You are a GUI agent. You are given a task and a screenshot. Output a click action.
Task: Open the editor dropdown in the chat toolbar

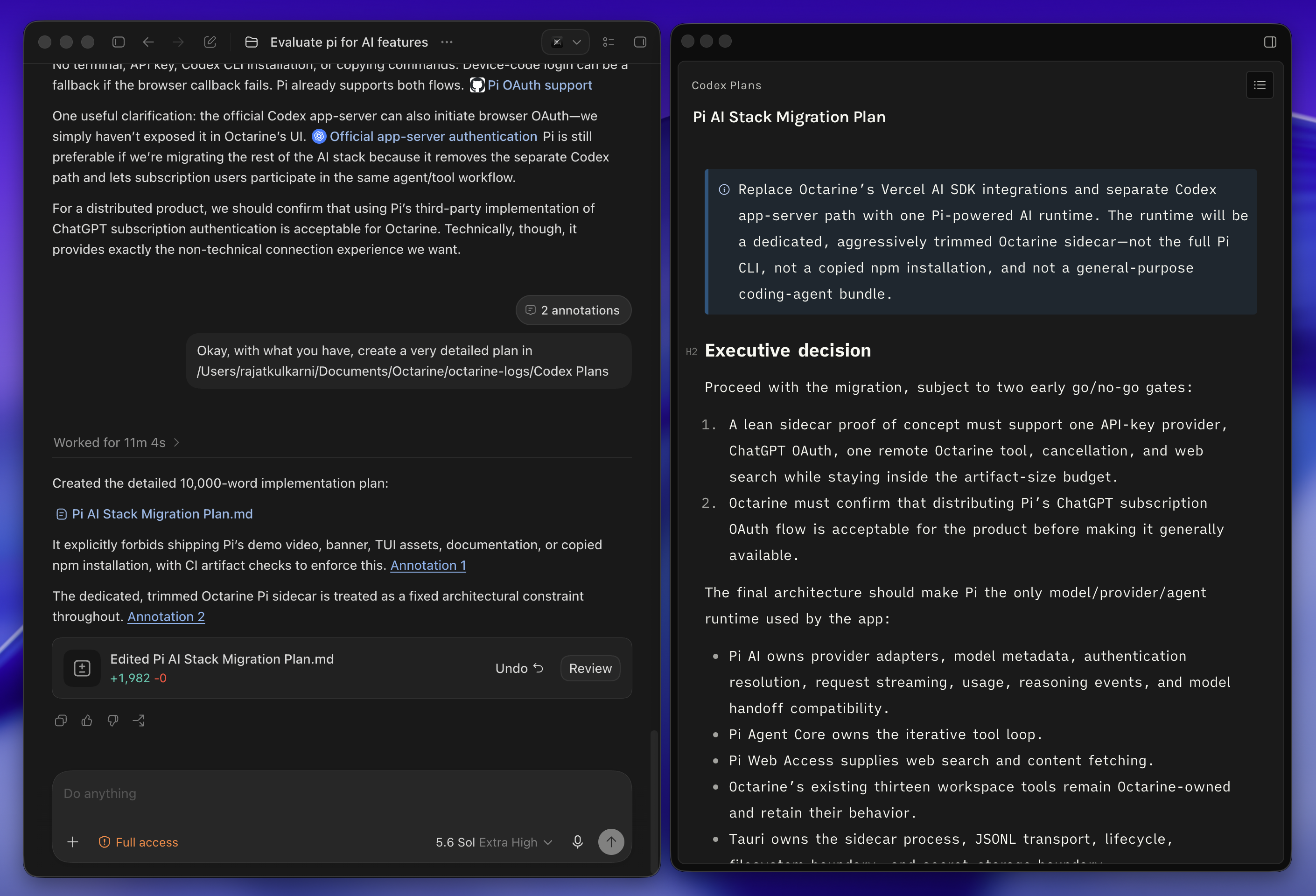(565, 42)
